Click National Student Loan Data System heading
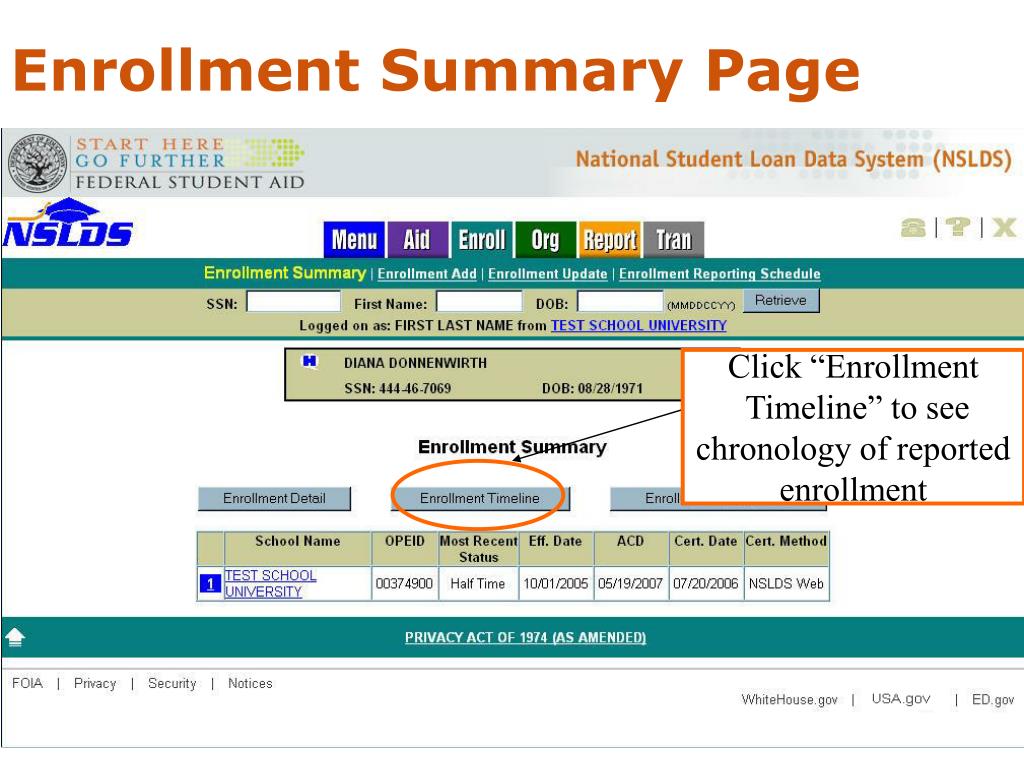The width and height of the screenshot is (1024, 768). pyautogui.click(x=793, y=159)
